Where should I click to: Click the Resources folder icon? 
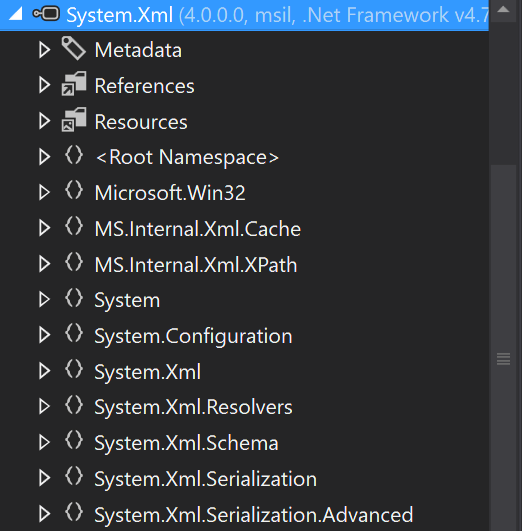[x=74, y=120]
